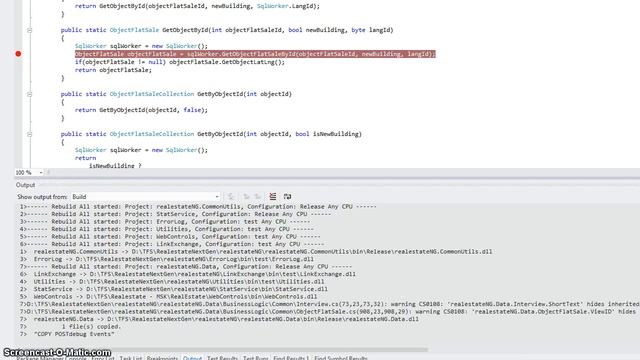Click the 'Output' panel title
This screenshot has height=360, width=640.
(x=25, y=185)
